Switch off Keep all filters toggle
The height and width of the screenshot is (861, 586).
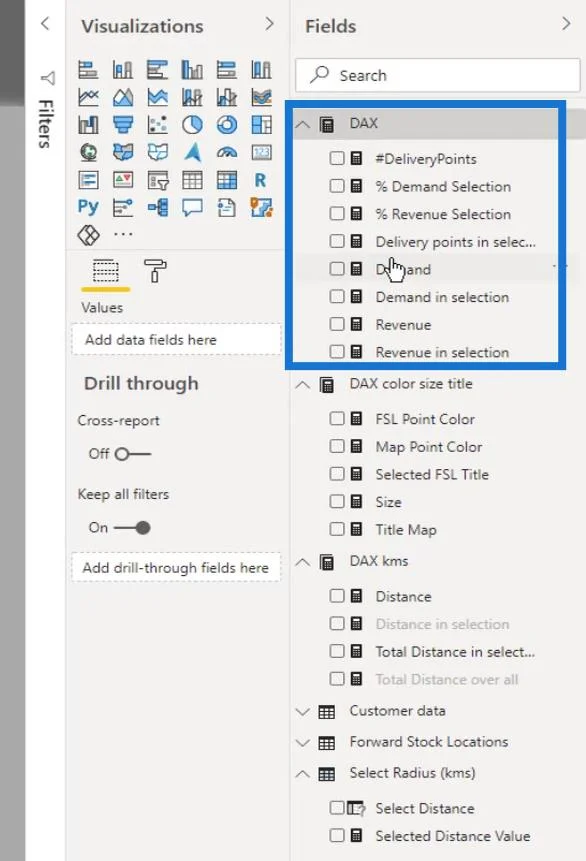pos(132,528)
